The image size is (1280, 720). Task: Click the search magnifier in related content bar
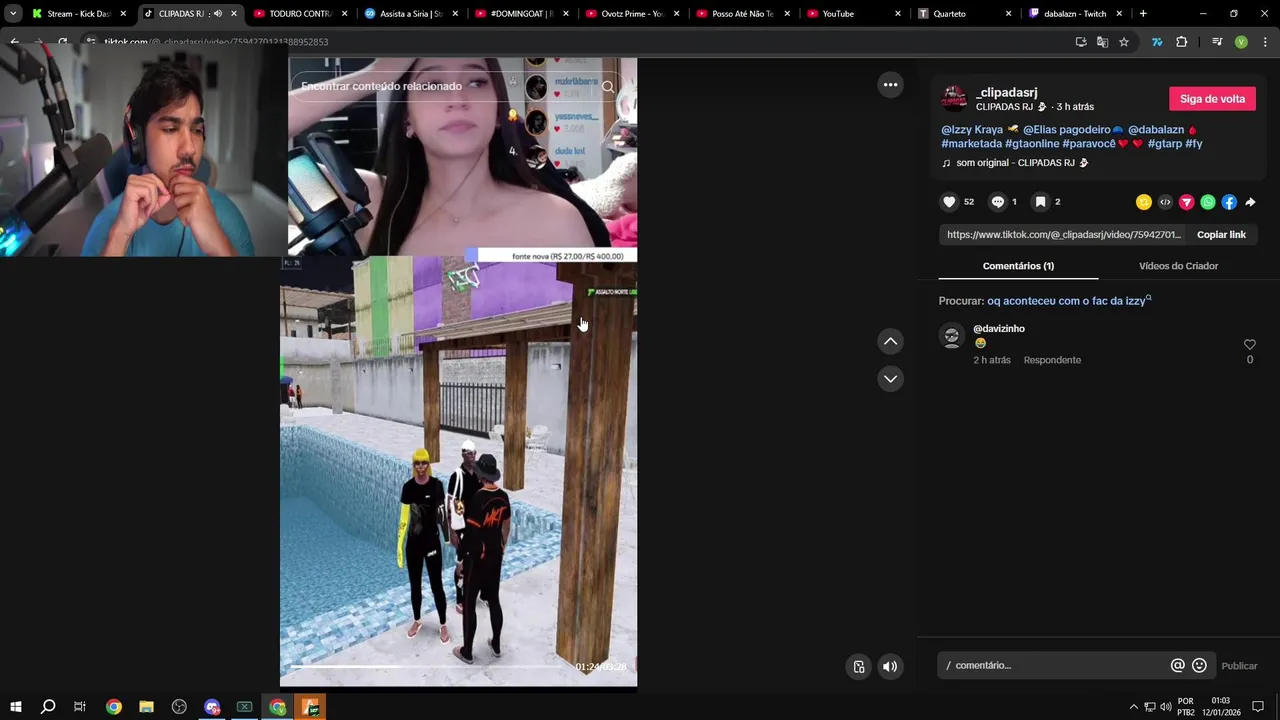pyautogui.click(x=607, y=87)
